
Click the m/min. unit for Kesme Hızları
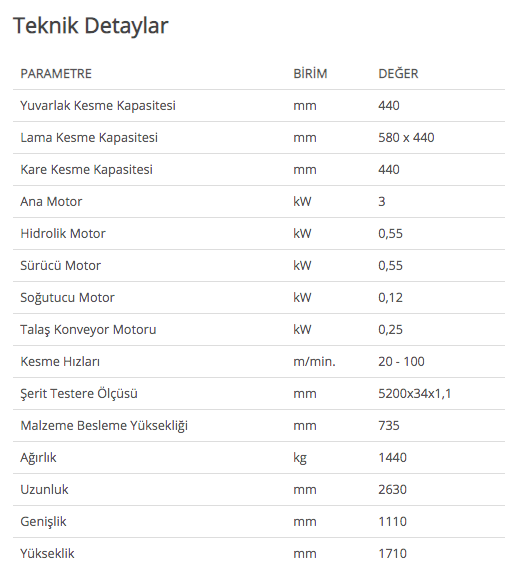(315, 362)
